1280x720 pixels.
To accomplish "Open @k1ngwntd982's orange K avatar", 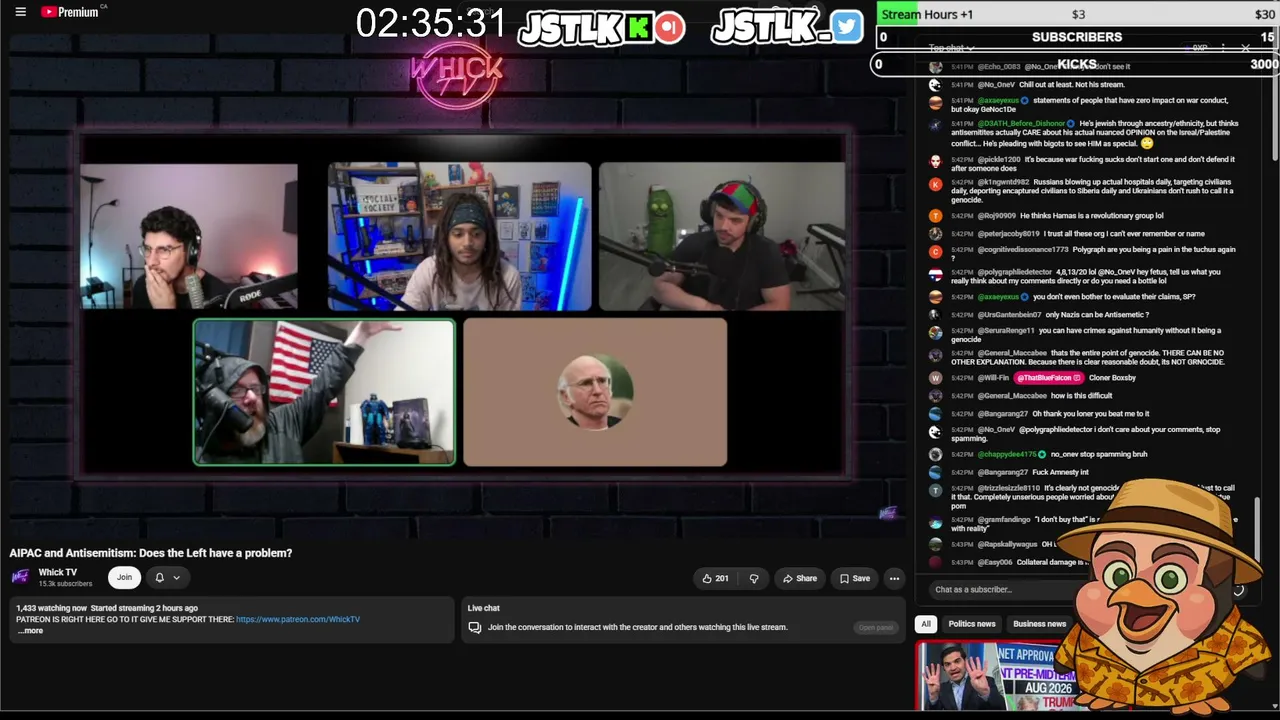I will coord(935,184).
